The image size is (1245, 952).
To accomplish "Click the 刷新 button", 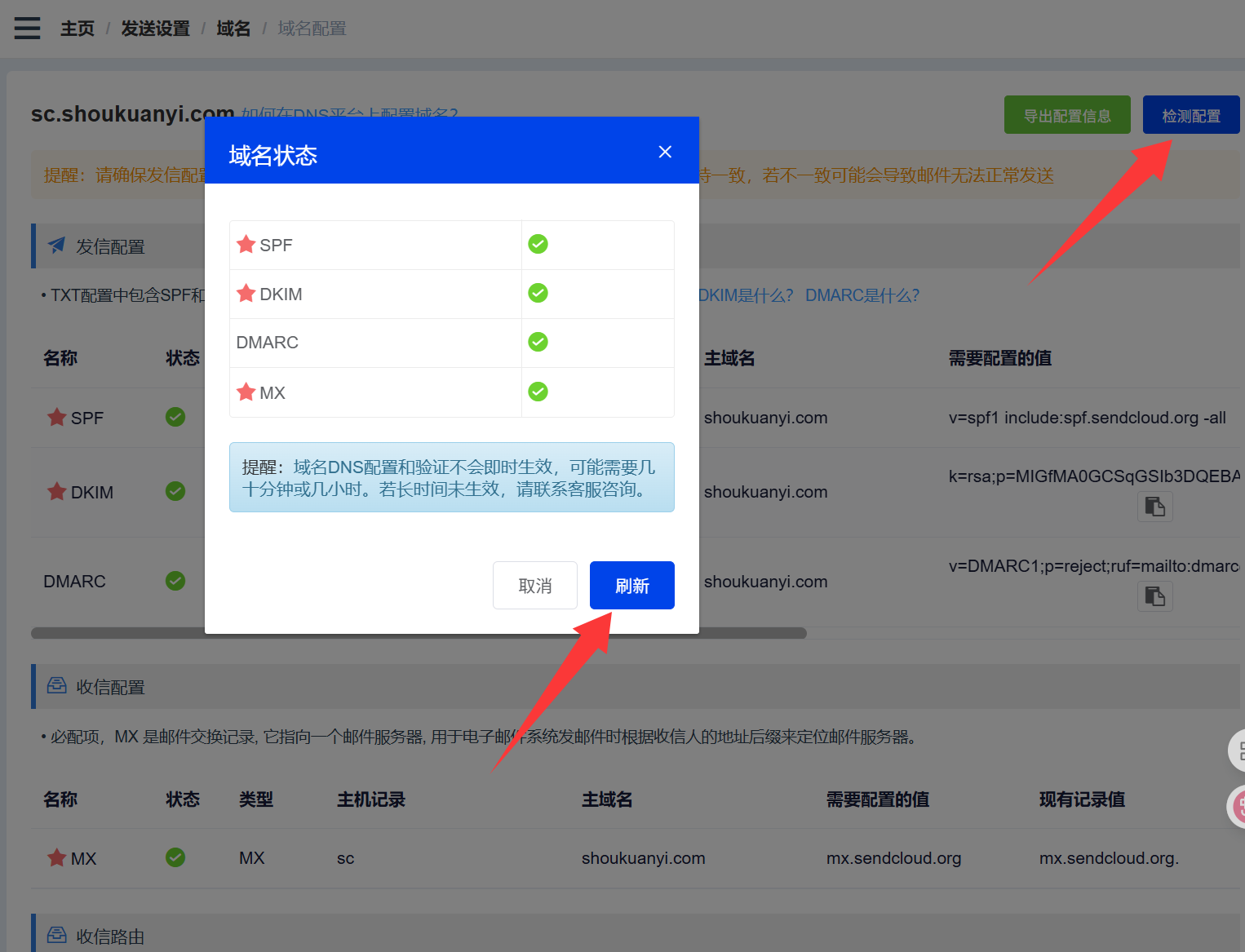I will click(x=631, y=586).
